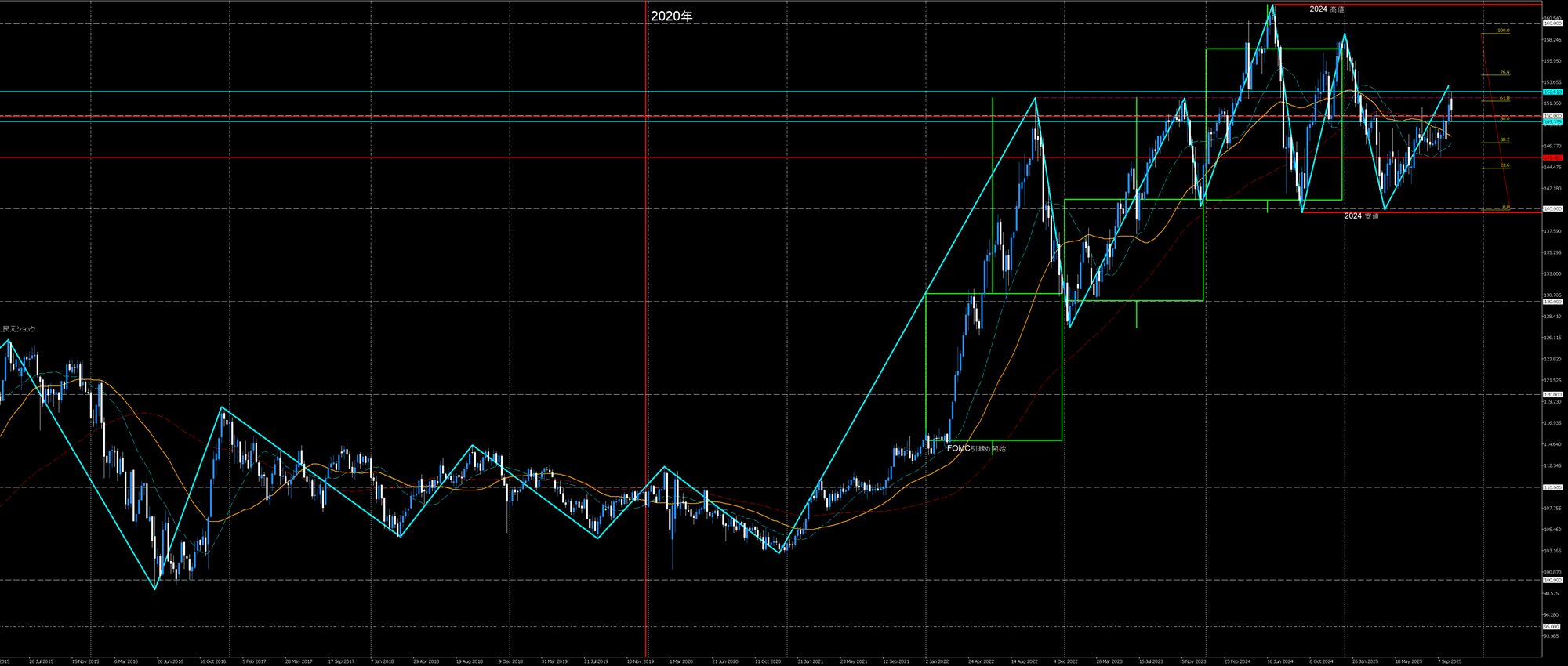Click the 人民元ショック label at left
This screenshot has width=1568, height=666.
tap(19, 329)
